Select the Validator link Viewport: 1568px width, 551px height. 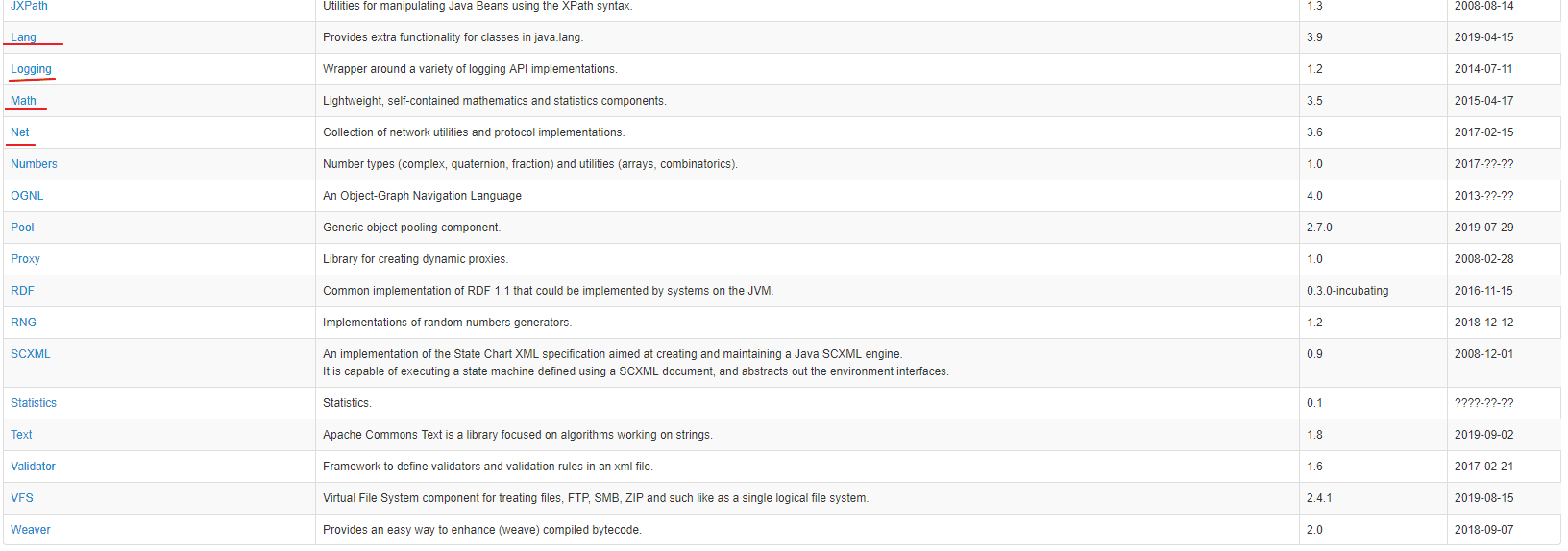click(x=33, y=467)
